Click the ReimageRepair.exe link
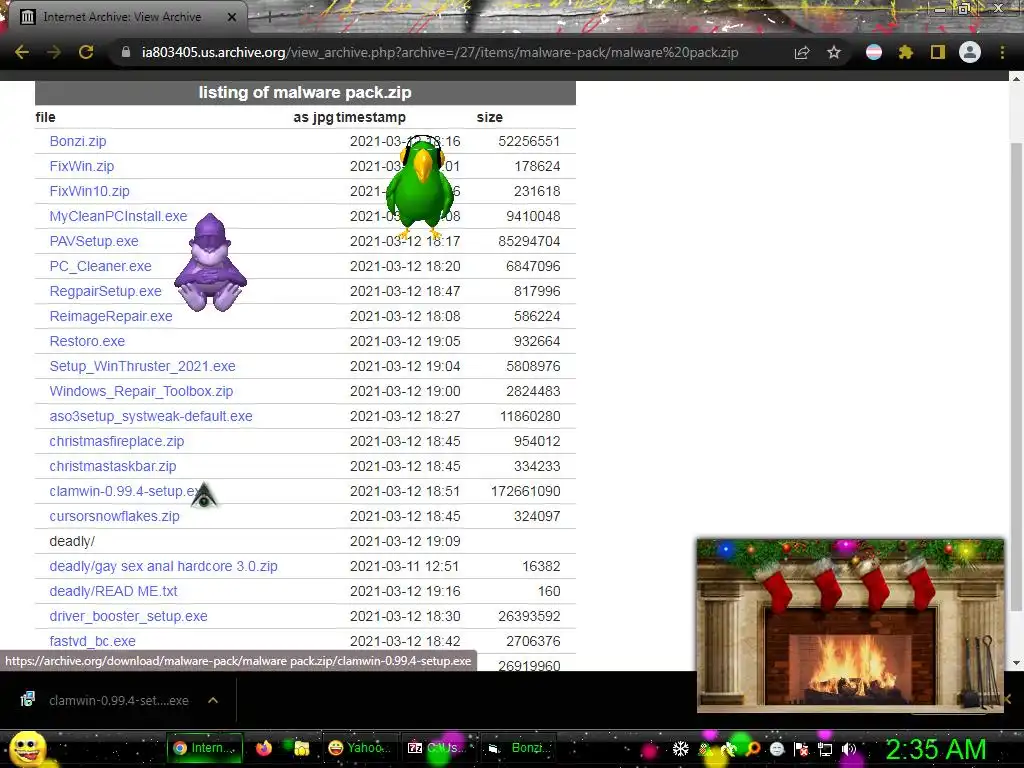 (111, 316)
